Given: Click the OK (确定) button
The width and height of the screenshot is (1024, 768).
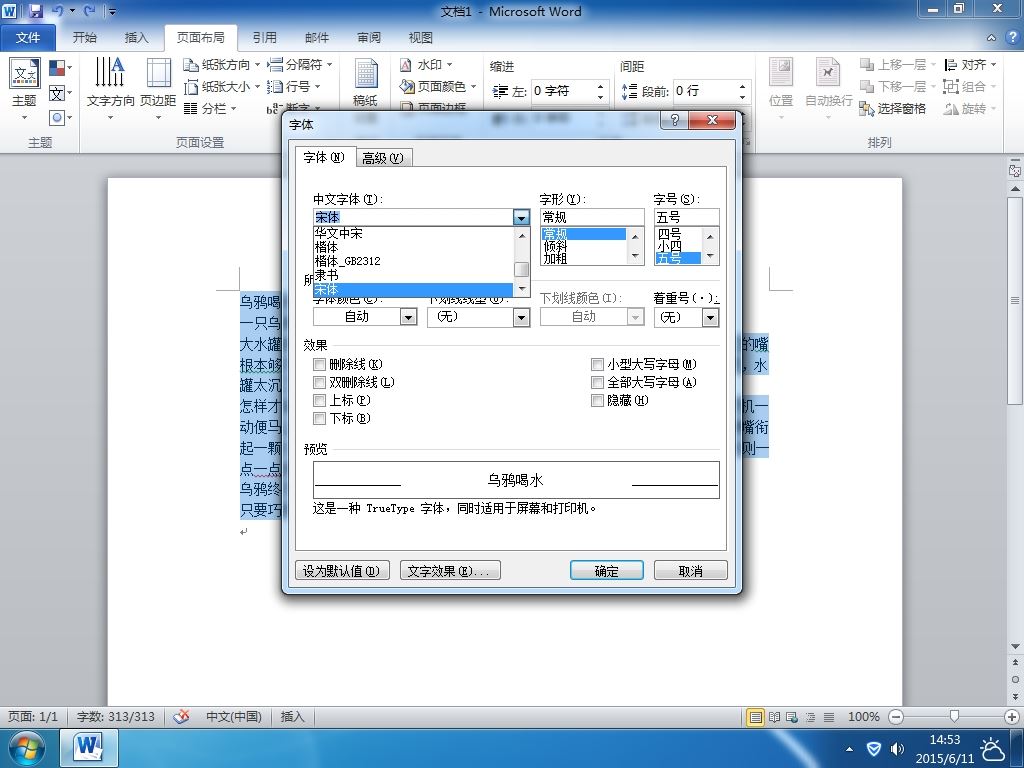Looking at the screenshot, I should [x=607, y=571].
